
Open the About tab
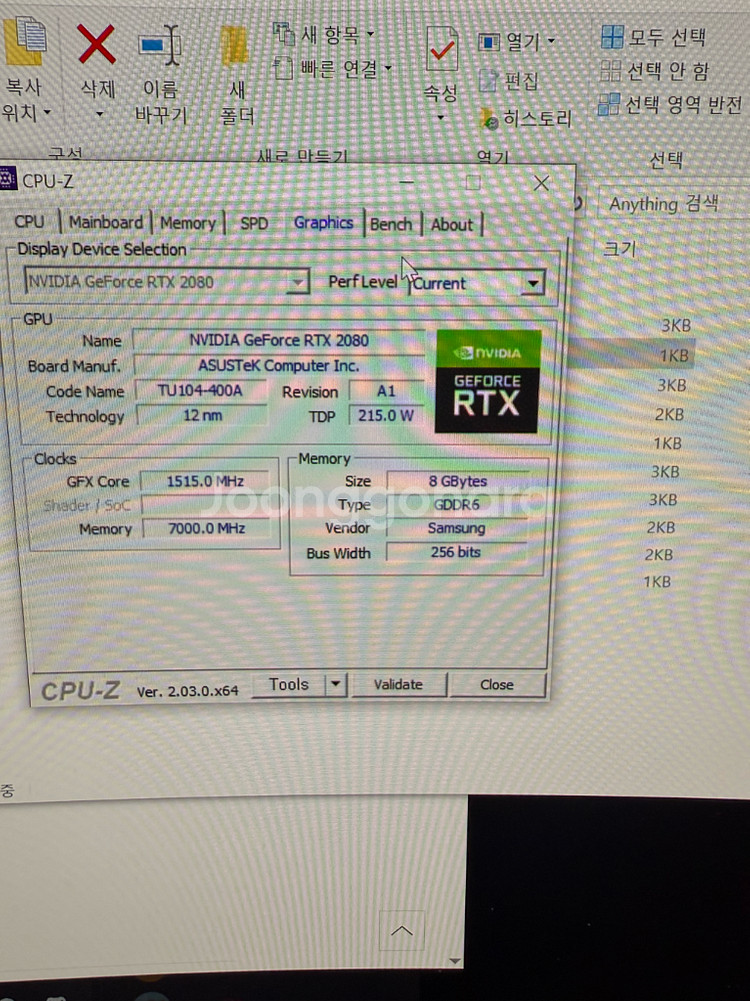tap(452, 225)
